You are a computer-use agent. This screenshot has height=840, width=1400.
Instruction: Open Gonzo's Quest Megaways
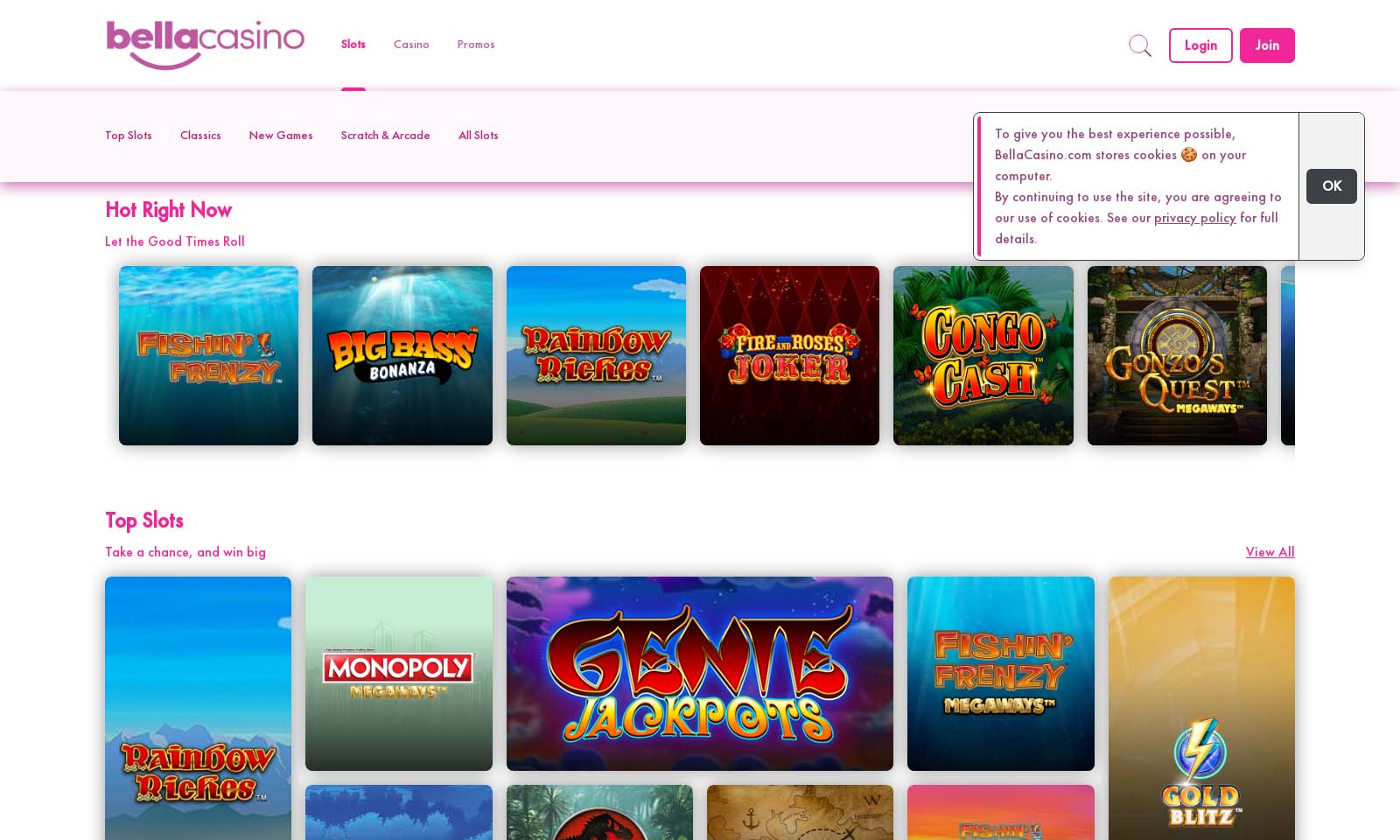coord(1177,355)
